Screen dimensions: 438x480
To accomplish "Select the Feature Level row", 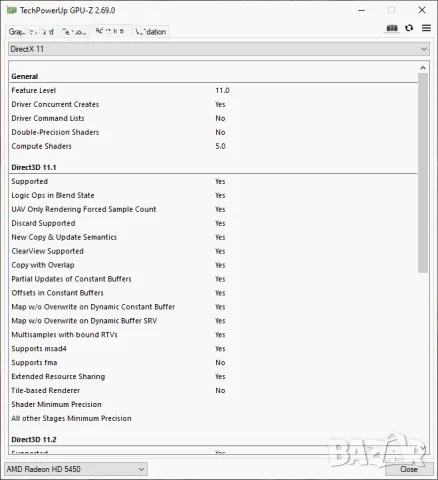I will 213,90.
